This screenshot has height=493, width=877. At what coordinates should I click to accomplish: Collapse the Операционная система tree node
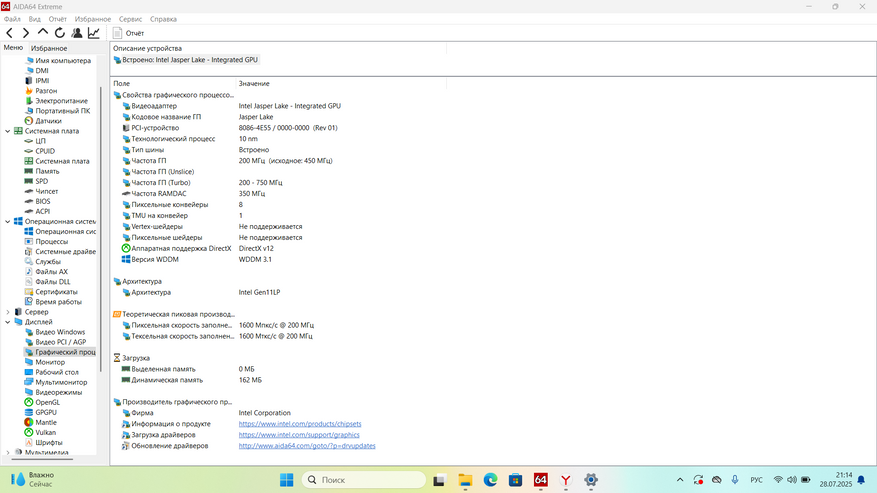coord(8,222)
